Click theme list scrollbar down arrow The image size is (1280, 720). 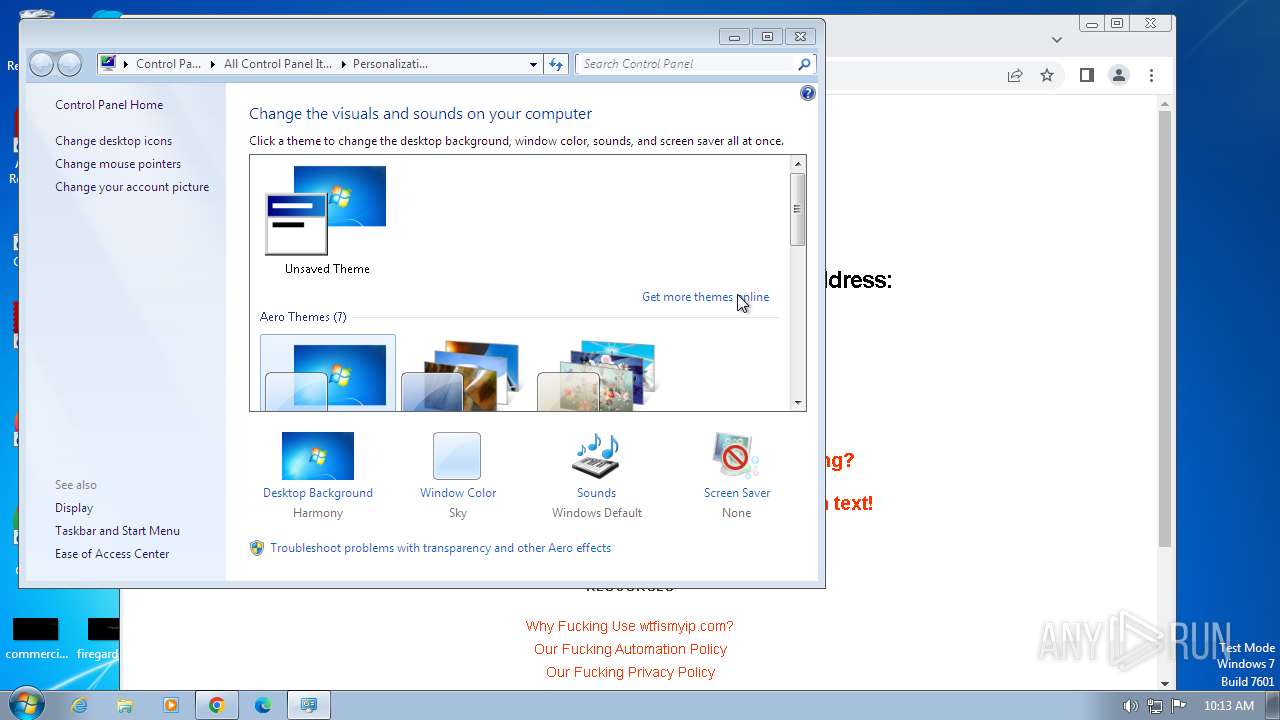797,403
